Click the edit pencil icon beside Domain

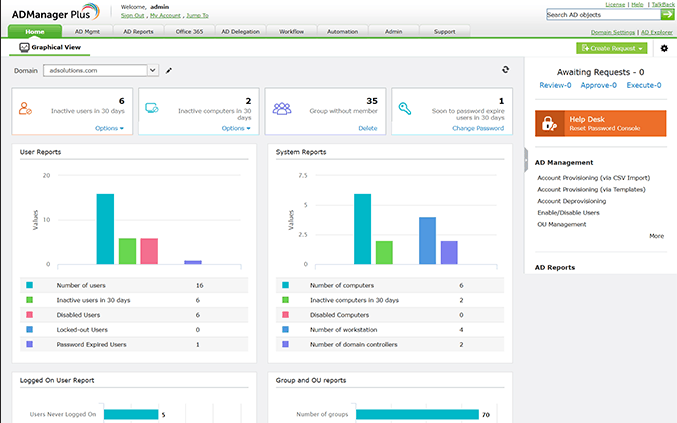click(x=169, y=70)
